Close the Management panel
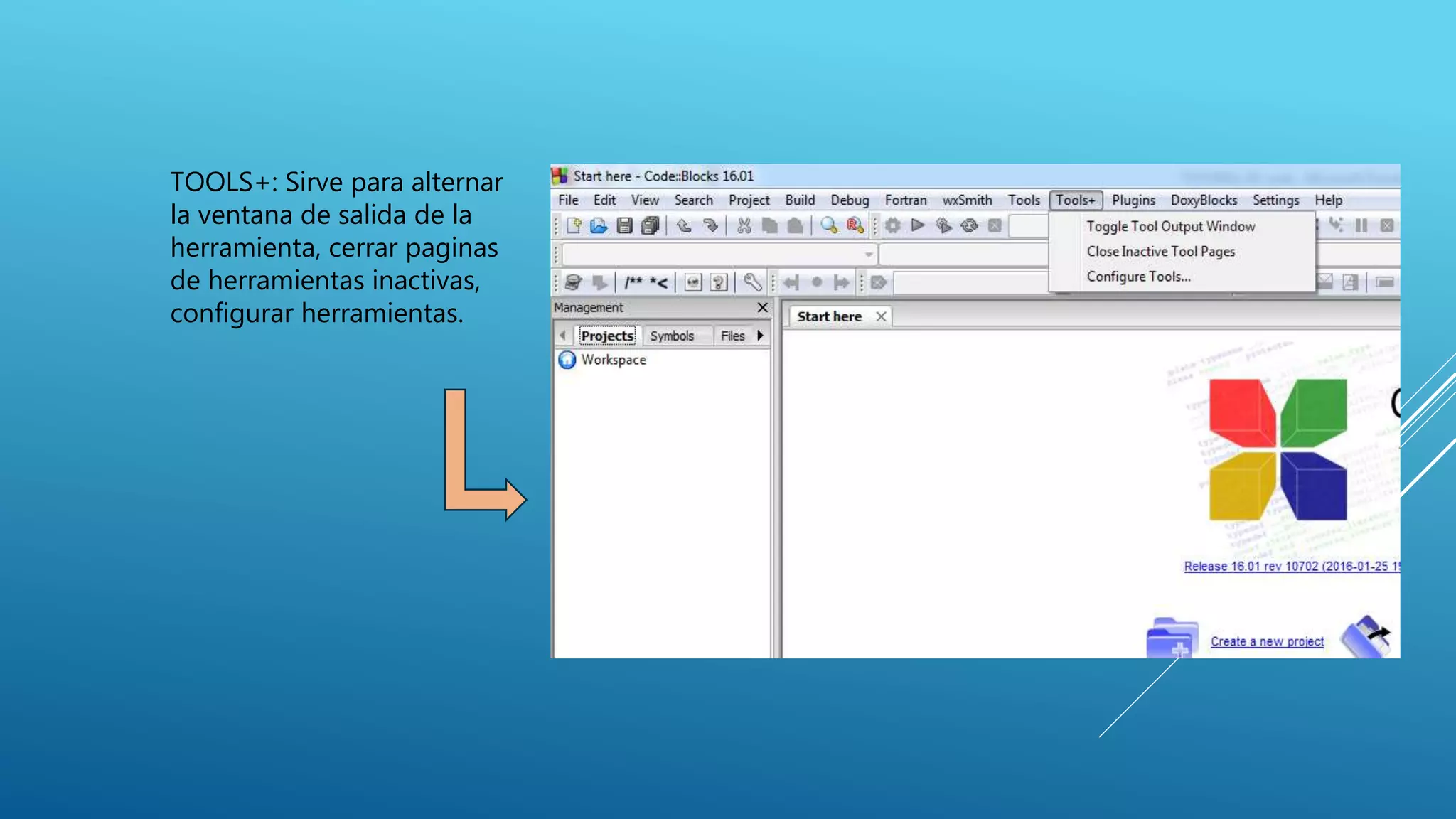This screenshot has height=819, width=1456. click(x=762, y=308)
